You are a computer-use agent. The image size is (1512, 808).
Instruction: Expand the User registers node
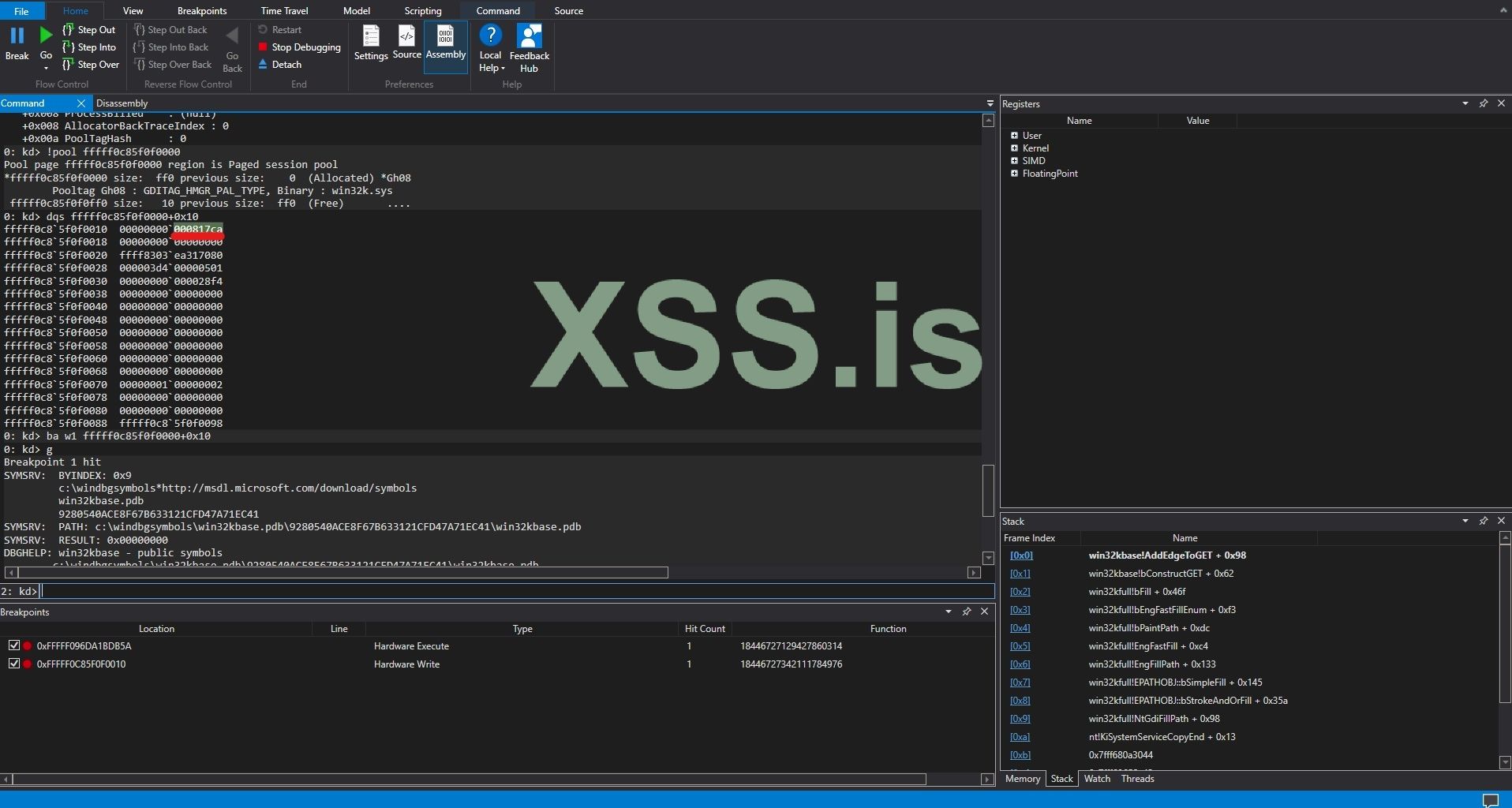(x=1014, y=136)
